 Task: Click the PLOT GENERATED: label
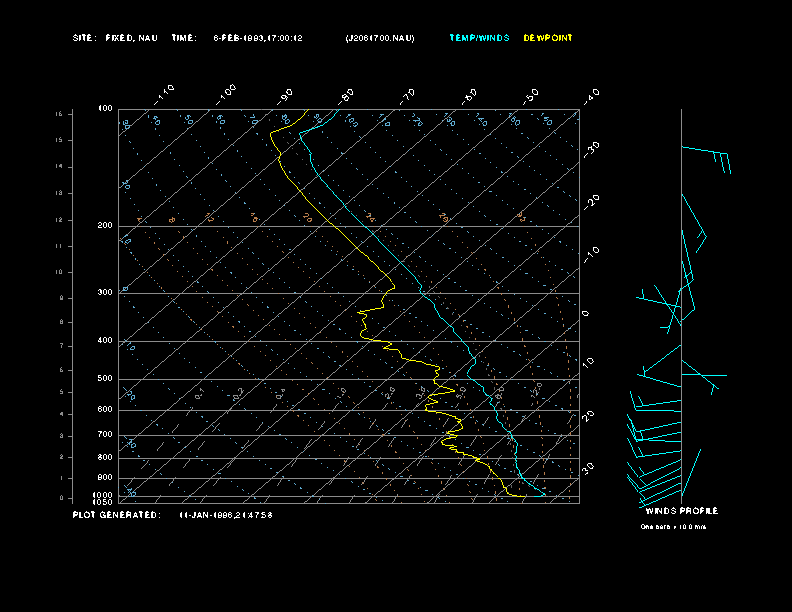pos(117,515)
